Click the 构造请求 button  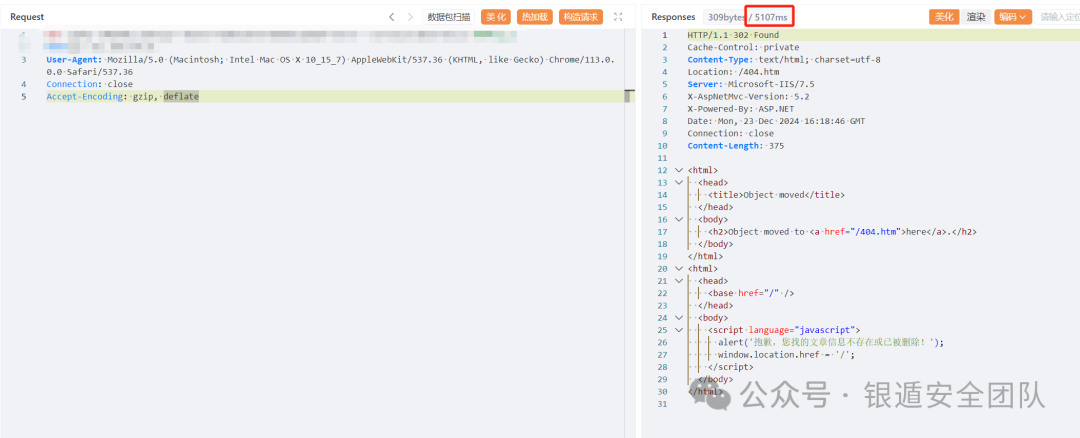click(581, 17)
